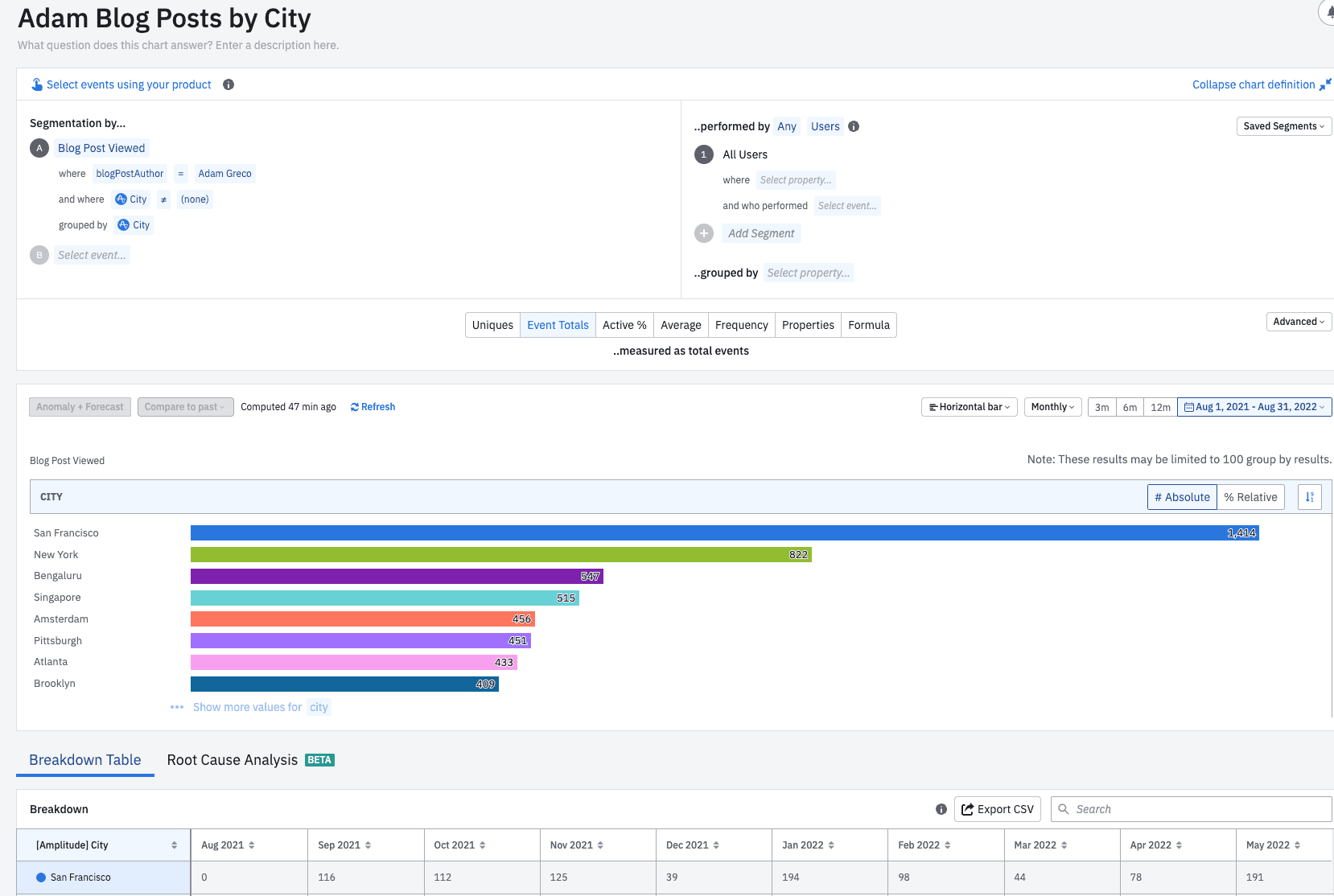The width and height of the screenshot is (1334, 896).
Task: Sort table by Aug 2021 column arrows
Action: point(251,845)
